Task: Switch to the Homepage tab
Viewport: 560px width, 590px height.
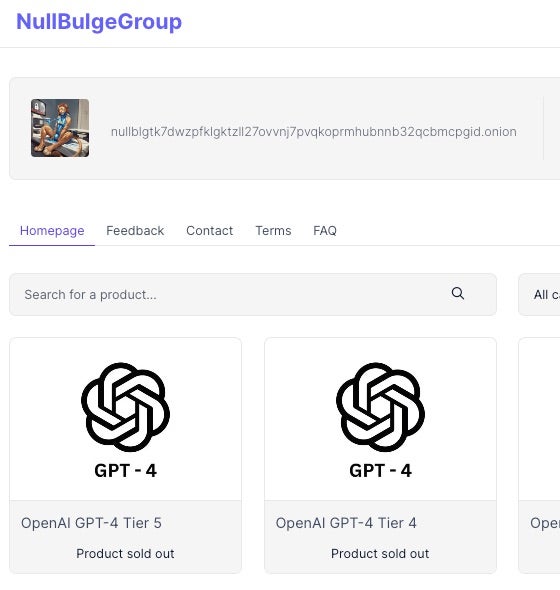Action: click(52, 231)
